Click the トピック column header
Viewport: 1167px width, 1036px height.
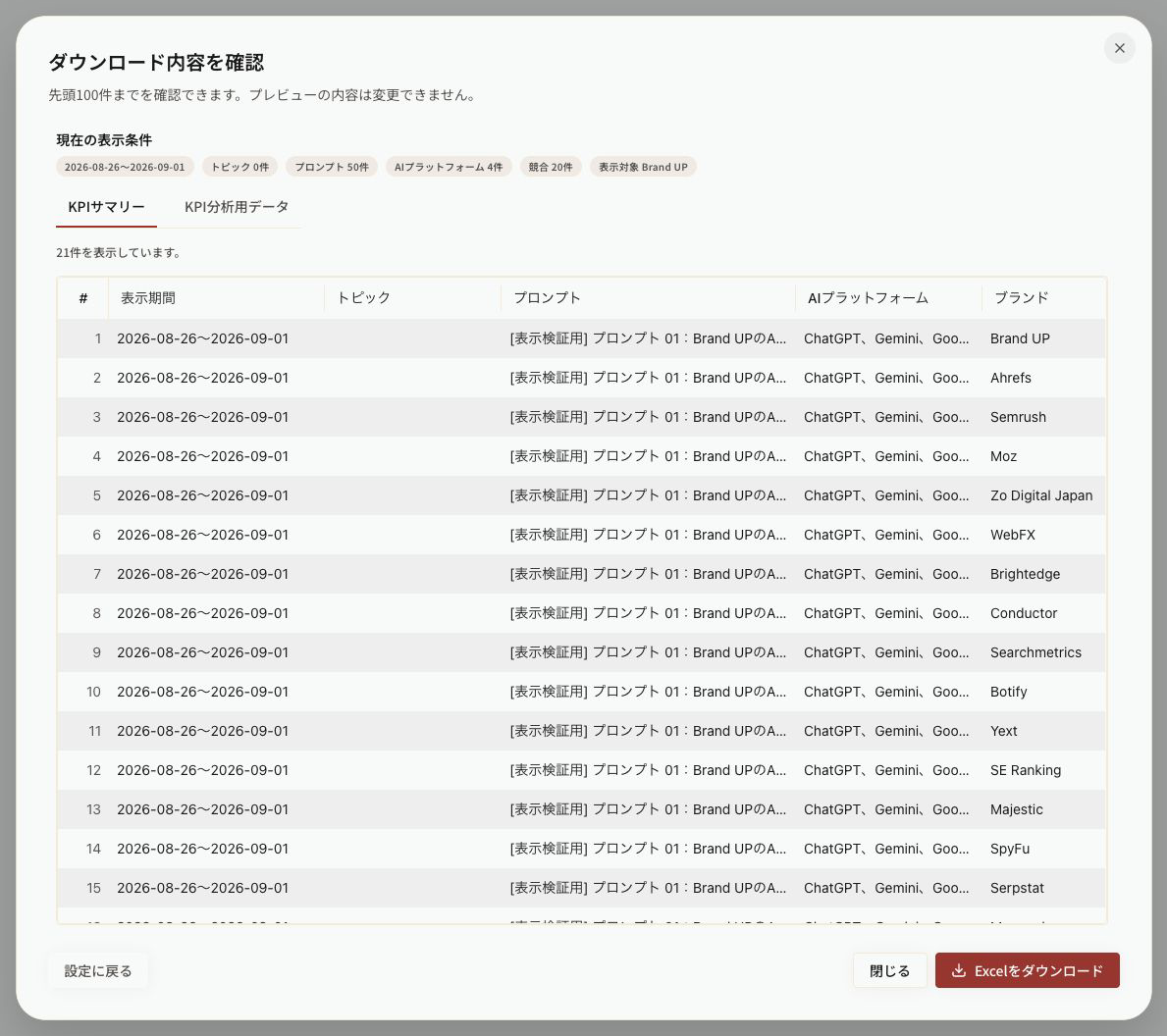click(x=412, y=298)
